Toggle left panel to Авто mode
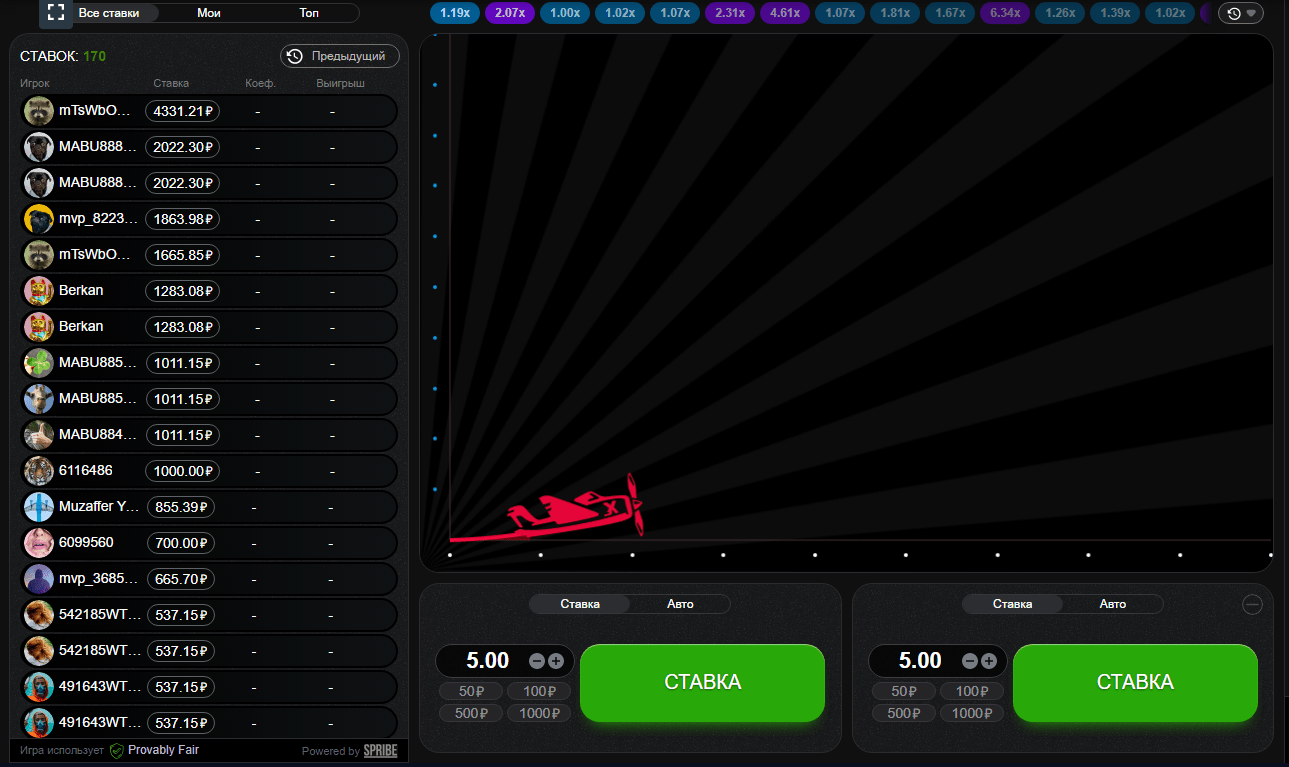The width and height of the screenshot is (1289, 767). point(680,604)
